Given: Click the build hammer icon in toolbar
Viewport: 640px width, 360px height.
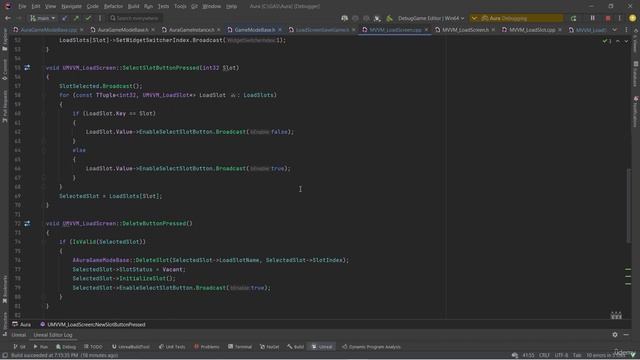Looking at the screenshot, I should click(389, 18).
